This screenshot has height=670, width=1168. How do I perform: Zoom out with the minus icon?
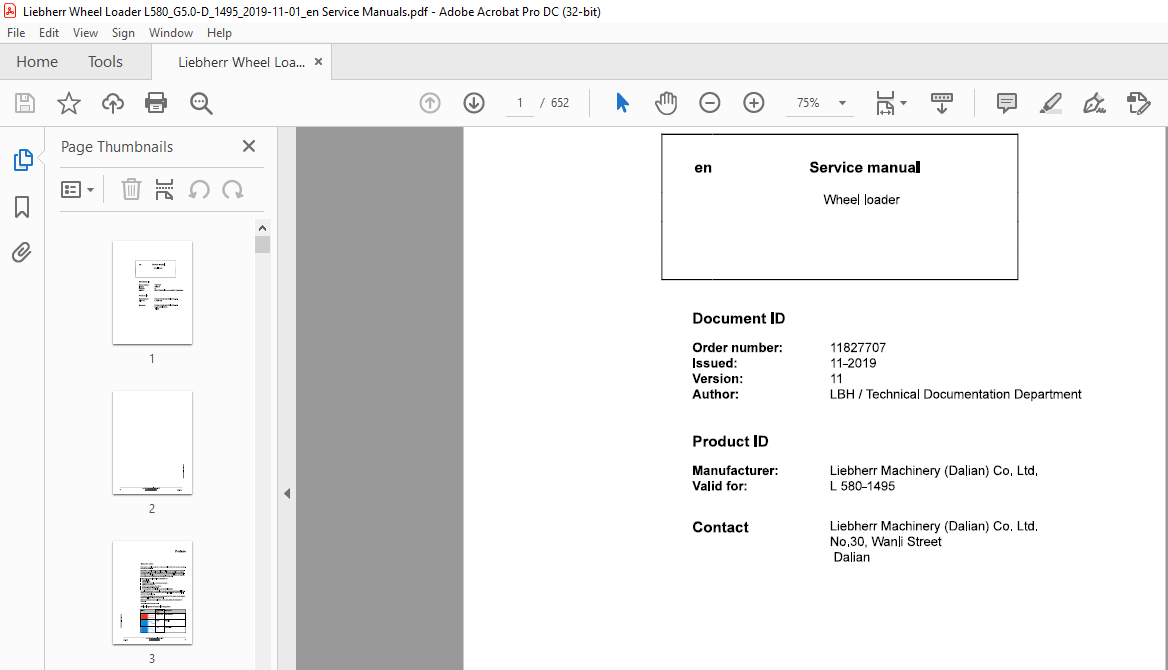[710, 103]
